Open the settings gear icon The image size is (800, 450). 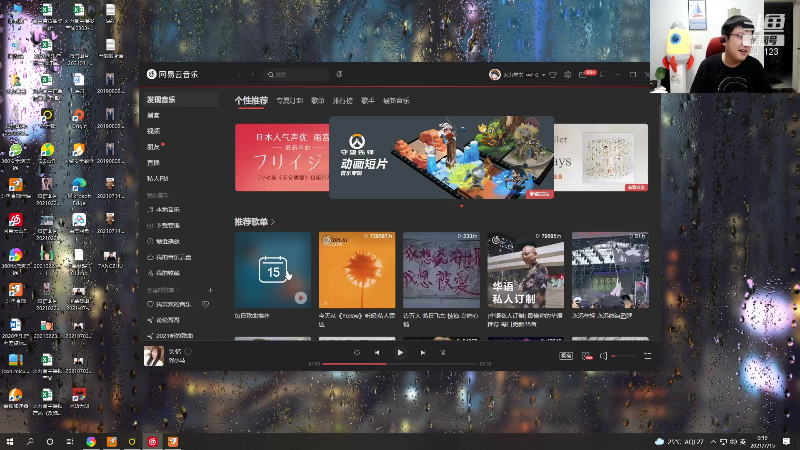click(x=568, y=74)
